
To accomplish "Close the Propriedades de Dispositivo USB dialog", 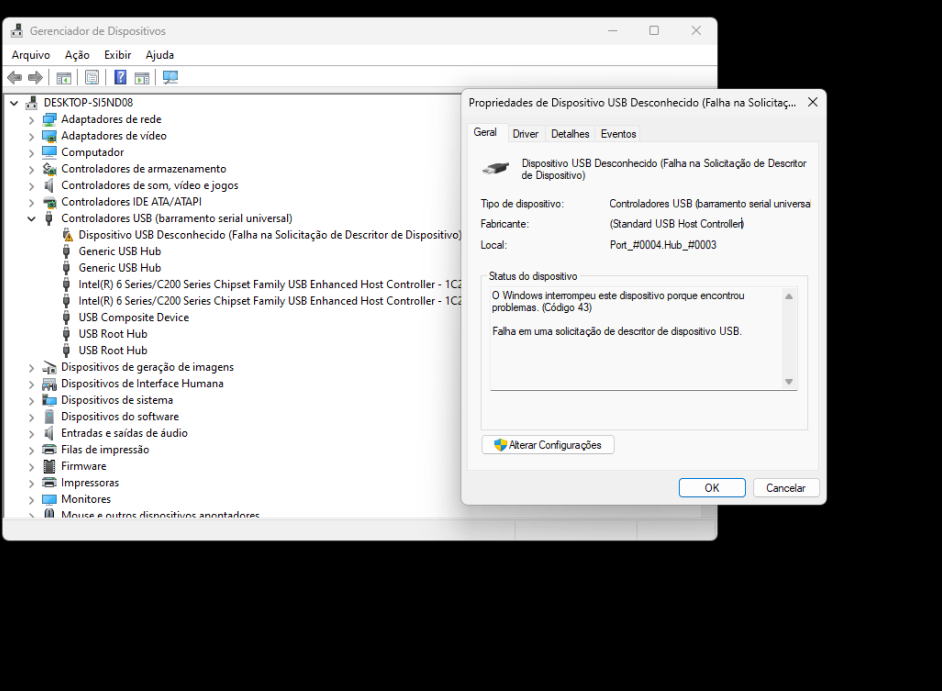I will point(812,103).
